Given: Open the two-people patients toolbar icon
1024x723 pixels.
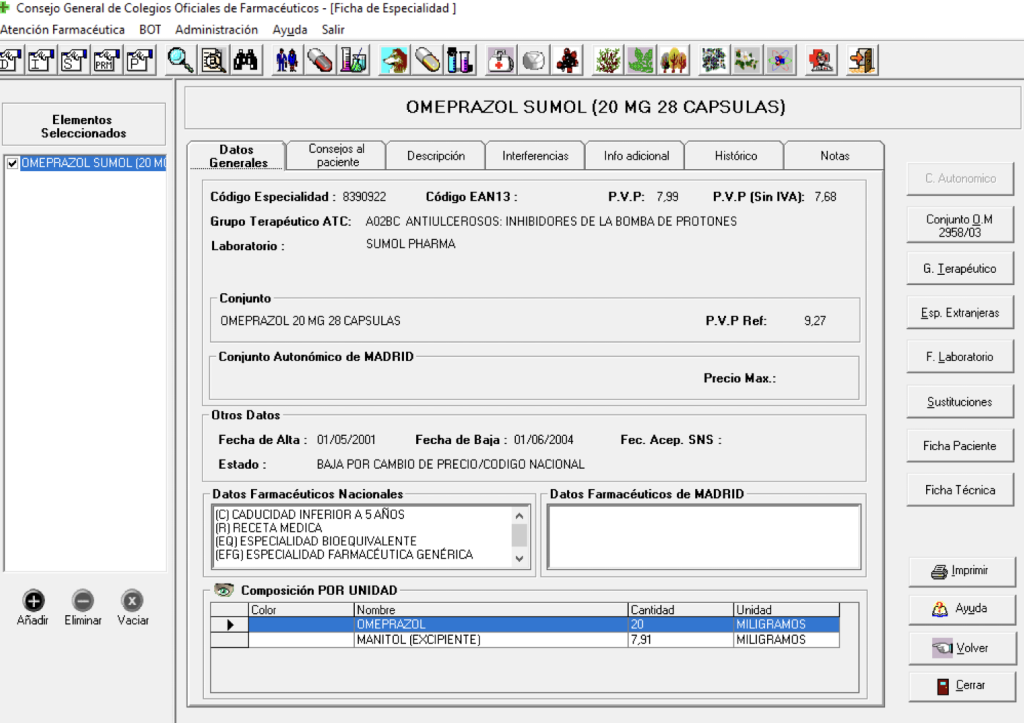Looking at the screenshot, I should tap(288, 61).
